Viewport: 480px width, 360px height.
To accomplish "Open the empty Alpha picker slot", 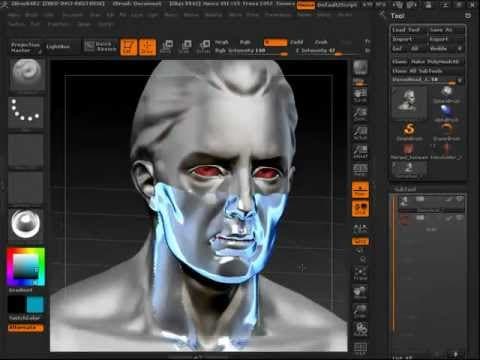I will tap(26, 151).
